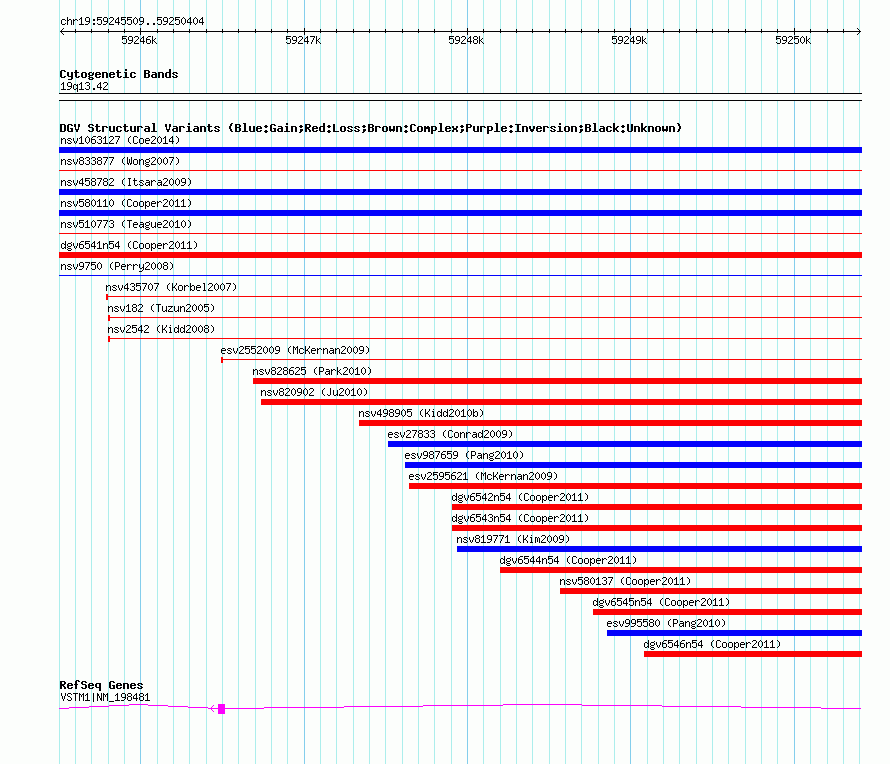Screen dimensions: 890x764
Task: Open dgv6545n54 (Cooper2011) entry
Action: pos(661,602)
